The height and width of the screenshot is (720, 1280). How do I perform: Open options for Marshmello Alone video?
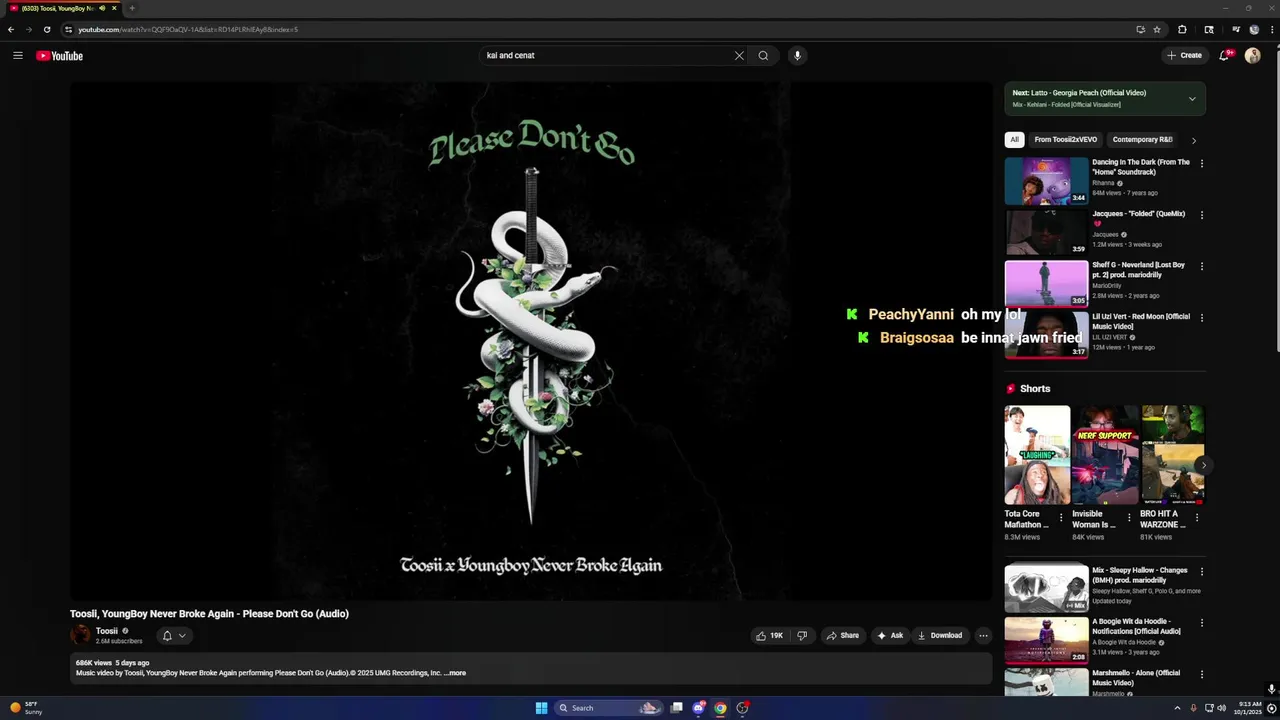[x=1202, y=675]
